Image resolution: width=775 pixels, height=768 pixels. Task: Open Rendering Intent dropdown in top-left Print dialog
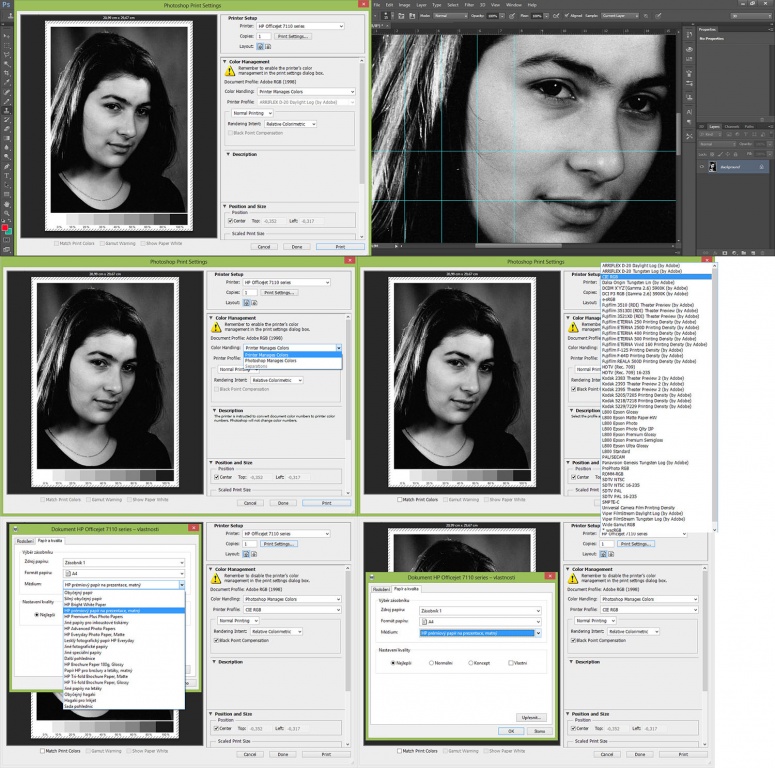click(290, 124)
